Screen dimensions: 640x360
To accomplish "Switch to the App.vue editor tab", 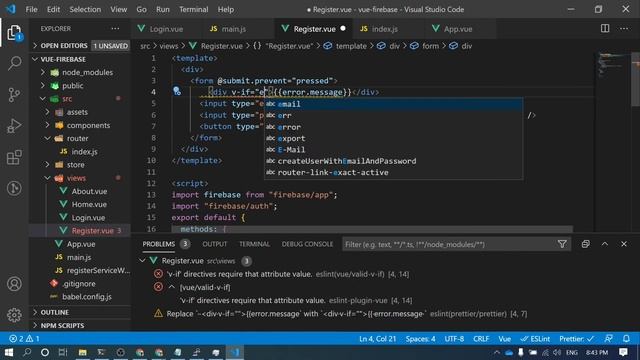I will [458, 29].
